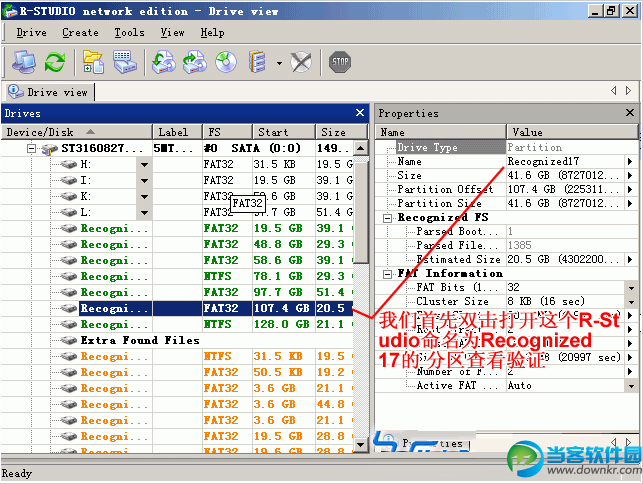
Task: Open the Active FAT value dropdown
Action: pos(631,386)
